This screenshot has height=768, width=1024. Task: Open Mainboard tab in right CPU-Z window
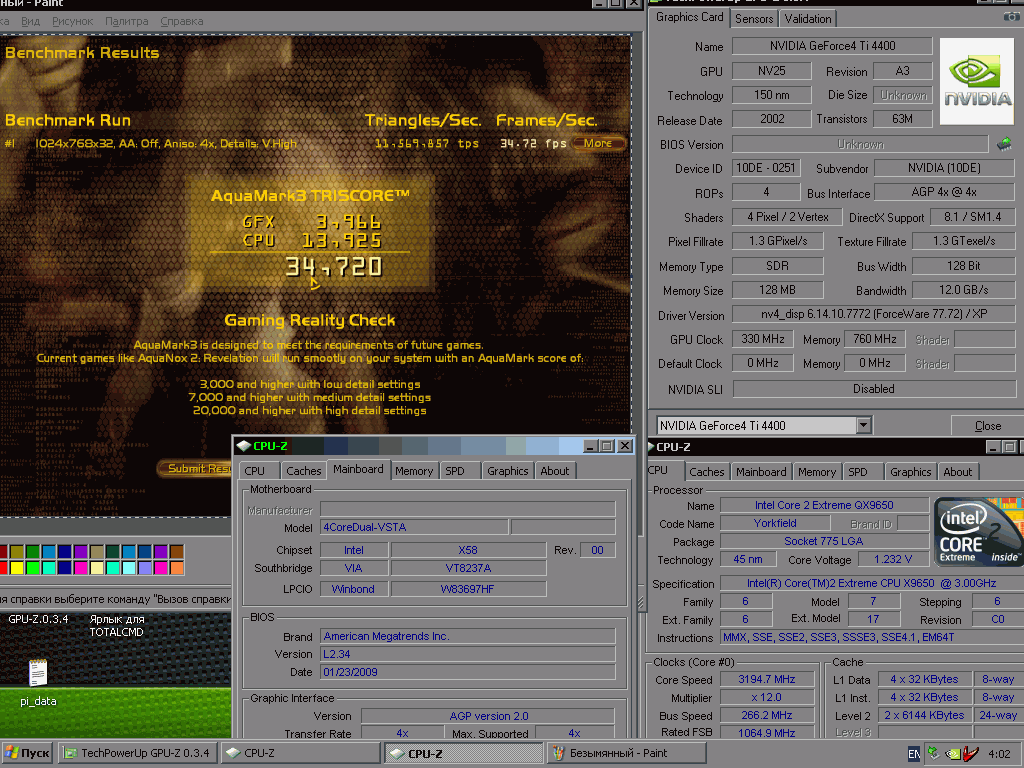coord(761,472)
